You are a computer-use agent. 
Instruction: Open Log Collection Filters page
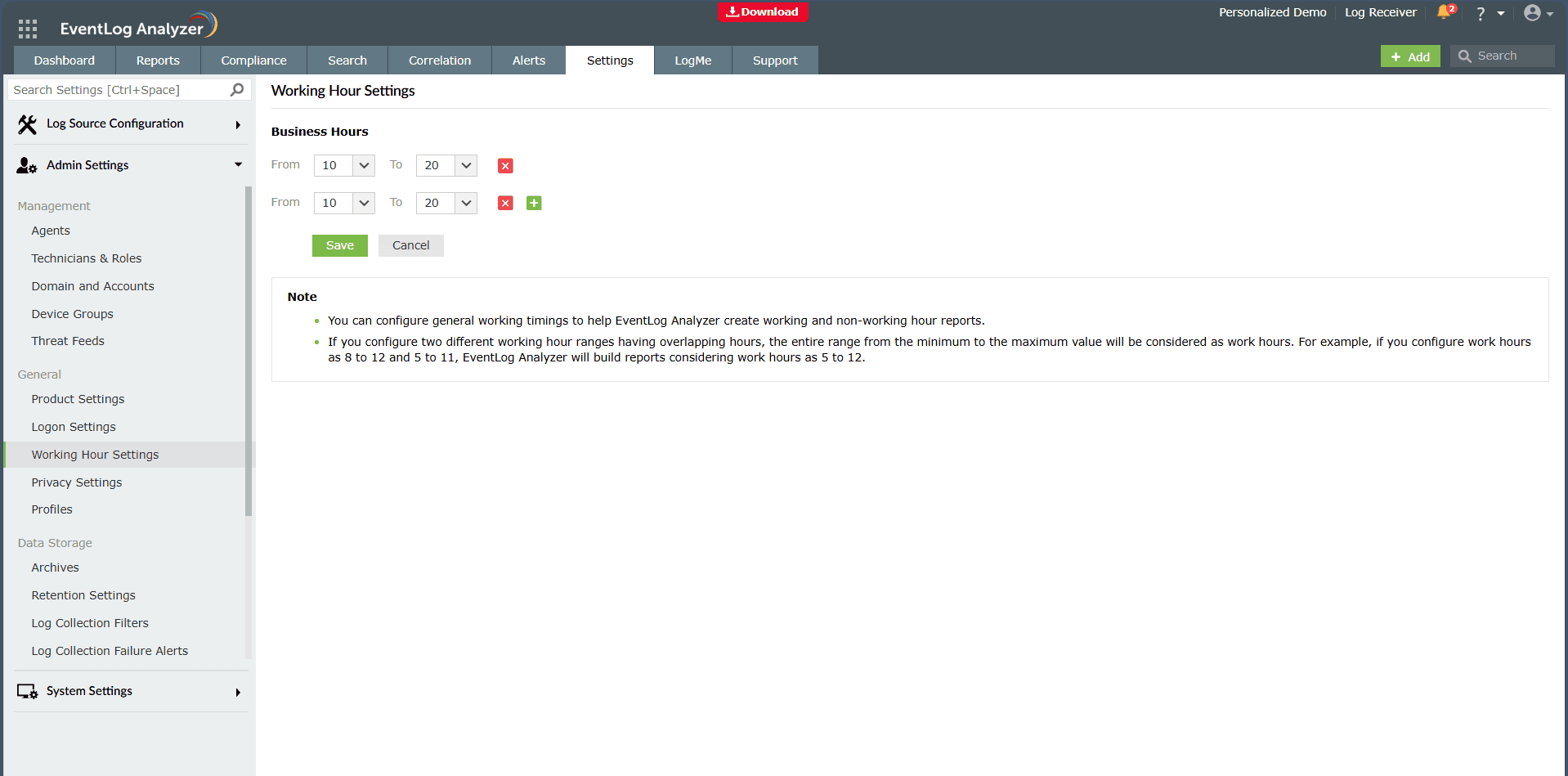[x=90, y=624]
